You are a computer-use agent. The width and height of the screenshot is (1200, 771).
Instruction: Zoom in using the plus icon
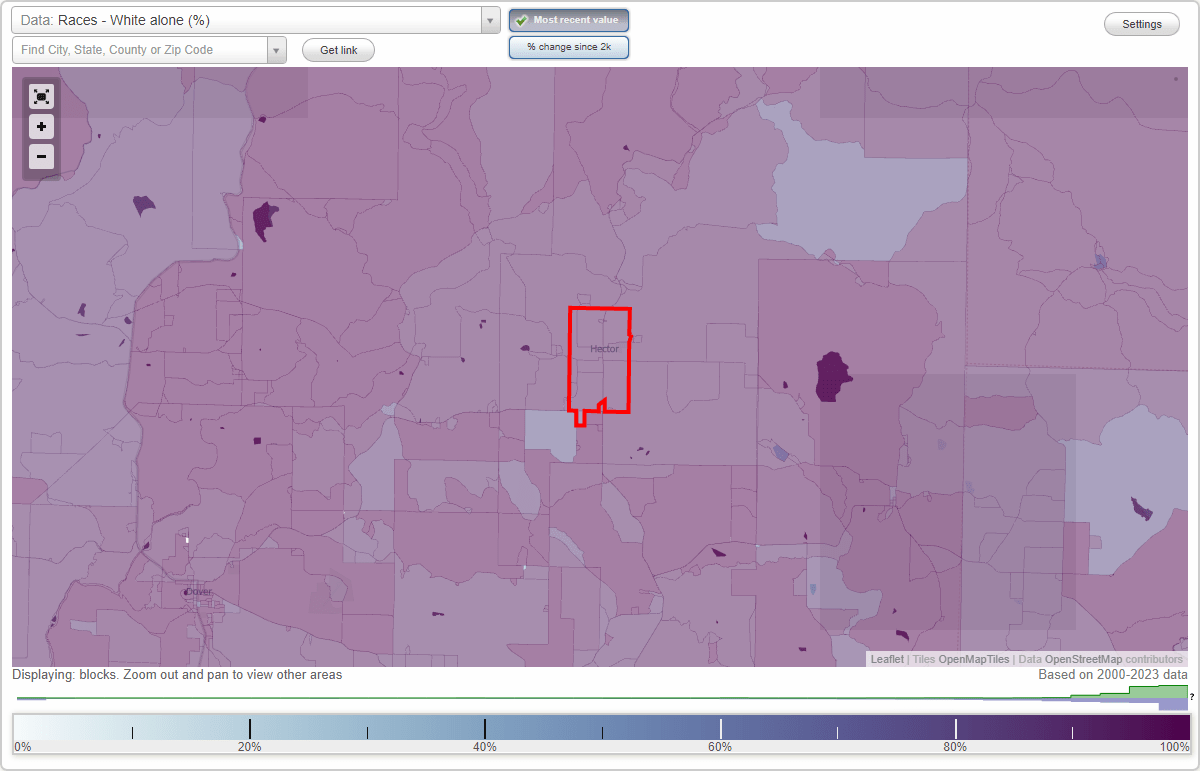click(41, 127)
